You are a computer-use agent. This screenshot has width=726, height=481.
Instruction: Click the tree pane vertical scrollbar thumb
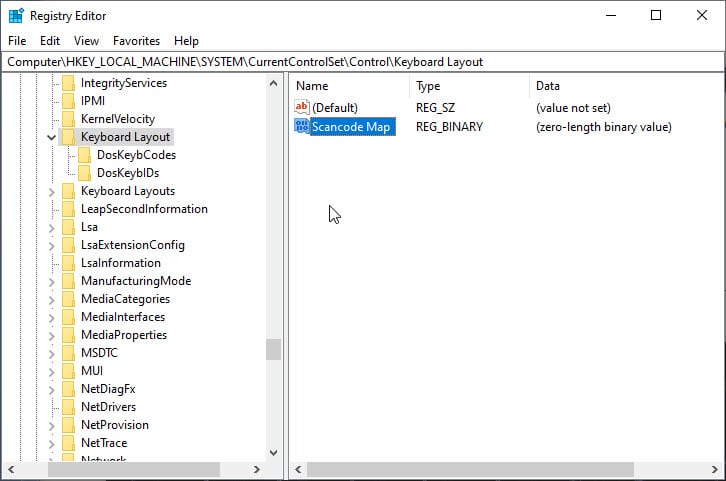273,350
